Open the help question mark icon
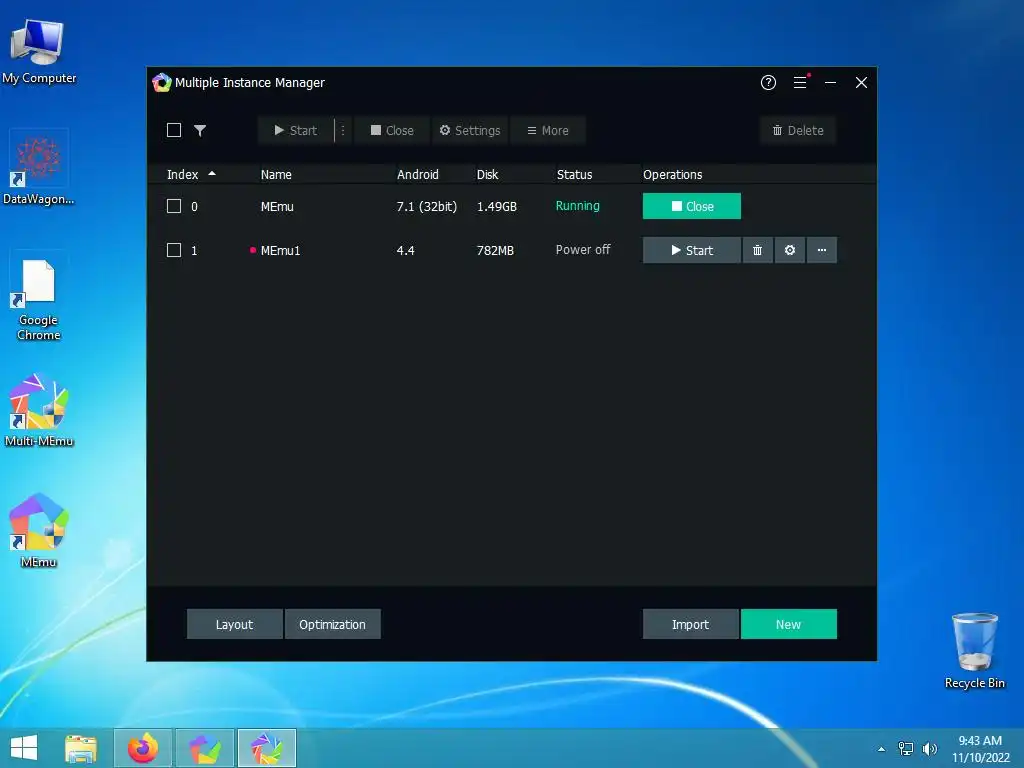Viewport: 1024px width, 768px height. 768,82
